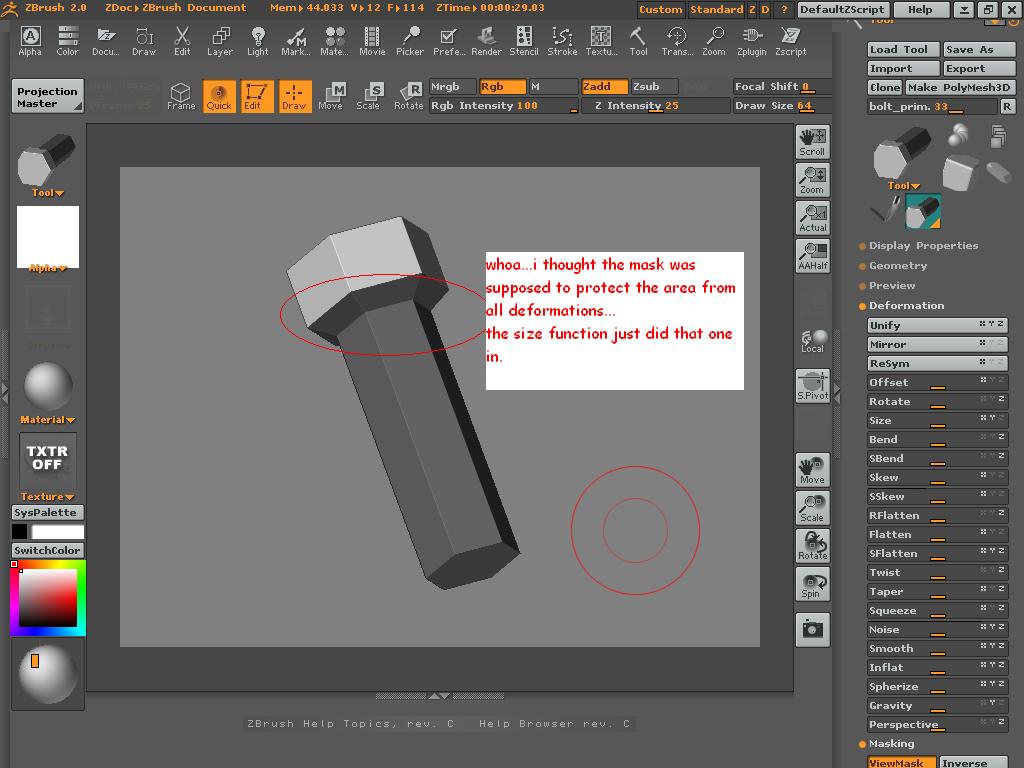Open the Alpha palette icon
Image resolution: width=1024 pixels, height=768 pixels.
[30, 41]
